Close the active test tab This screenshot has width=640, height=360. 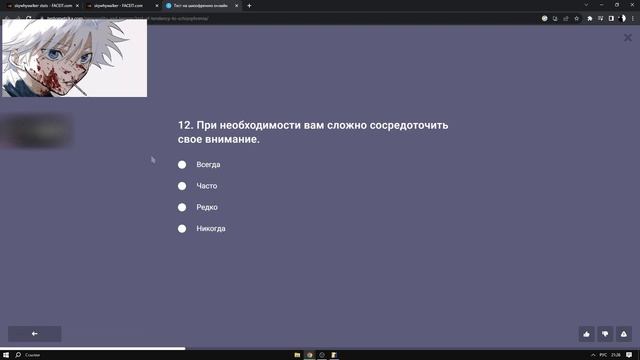click(x=236, y=6)
